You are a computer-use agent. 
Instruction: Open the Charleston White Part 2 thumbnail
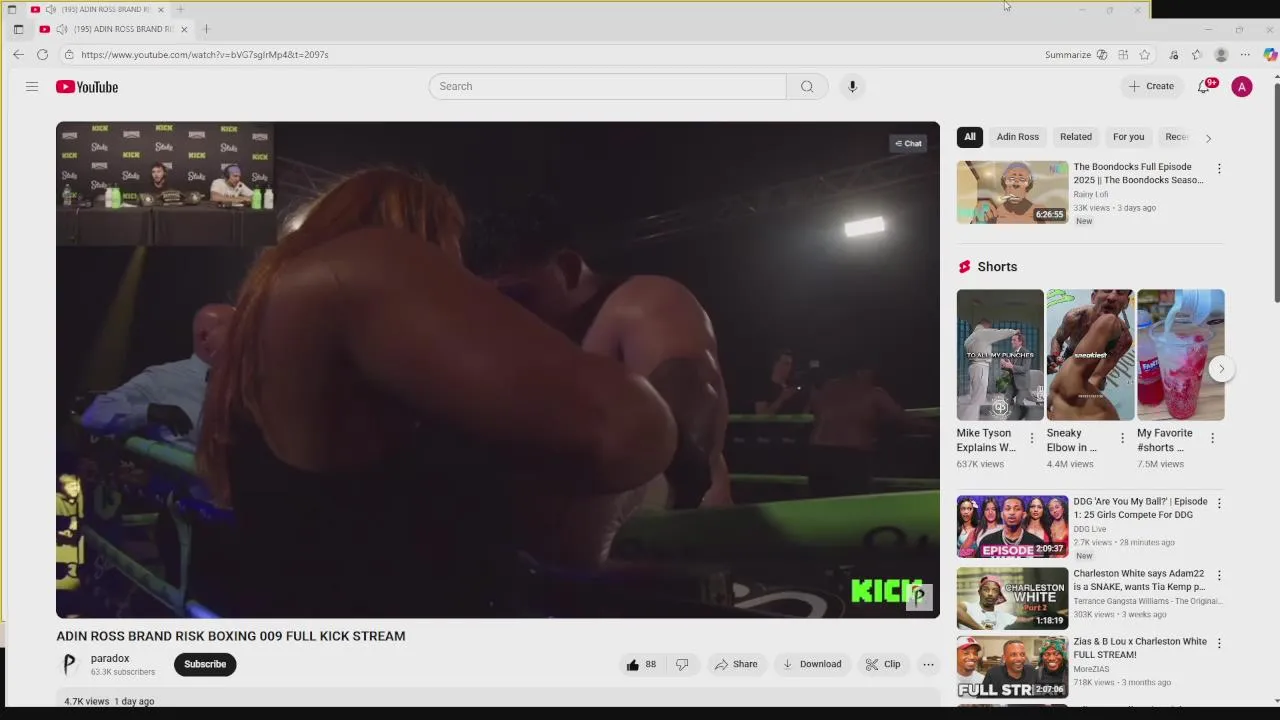click(x=1012, y=598)
